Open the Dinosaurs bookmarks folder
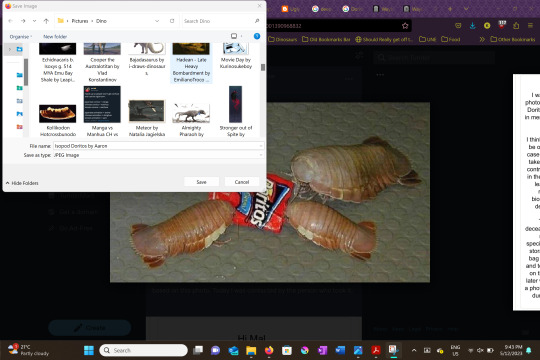Image resolution: width=540 pixels, height=360 pixels. click(x=282, y=39)
